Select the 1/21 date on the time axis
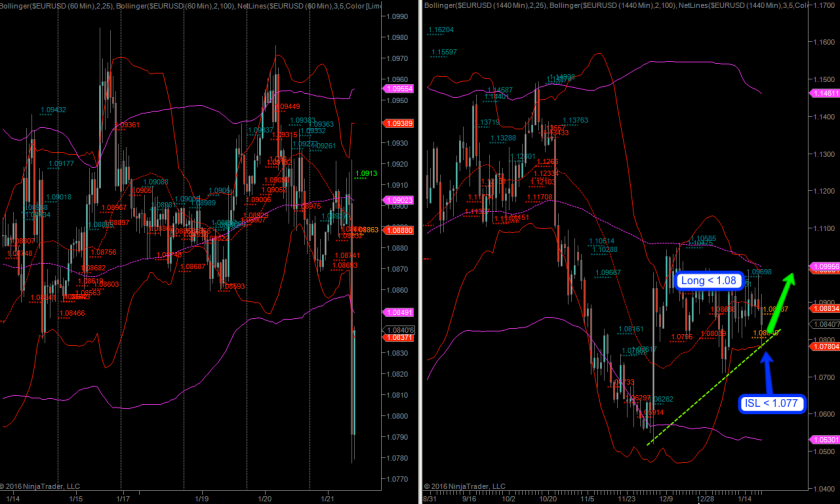The height and width of the screenshot is (504, 840). click(x=327, y=499)
